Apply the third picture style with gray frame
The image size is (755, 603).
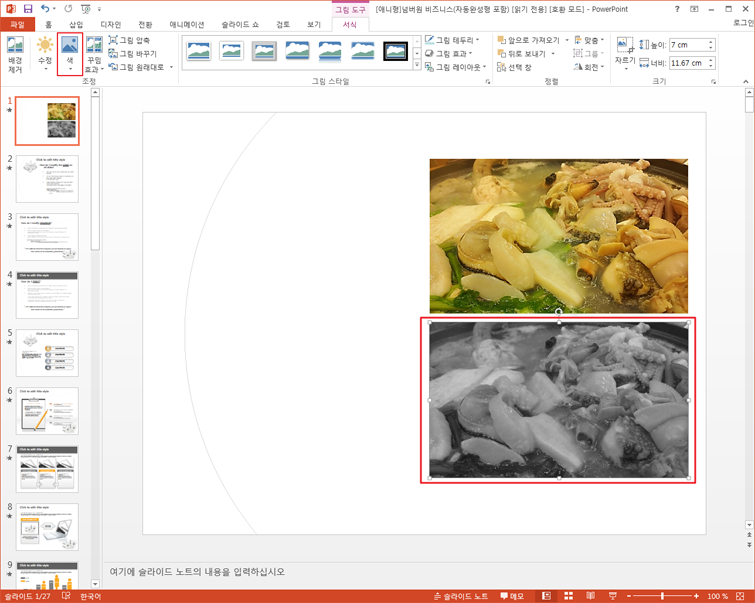264,51
